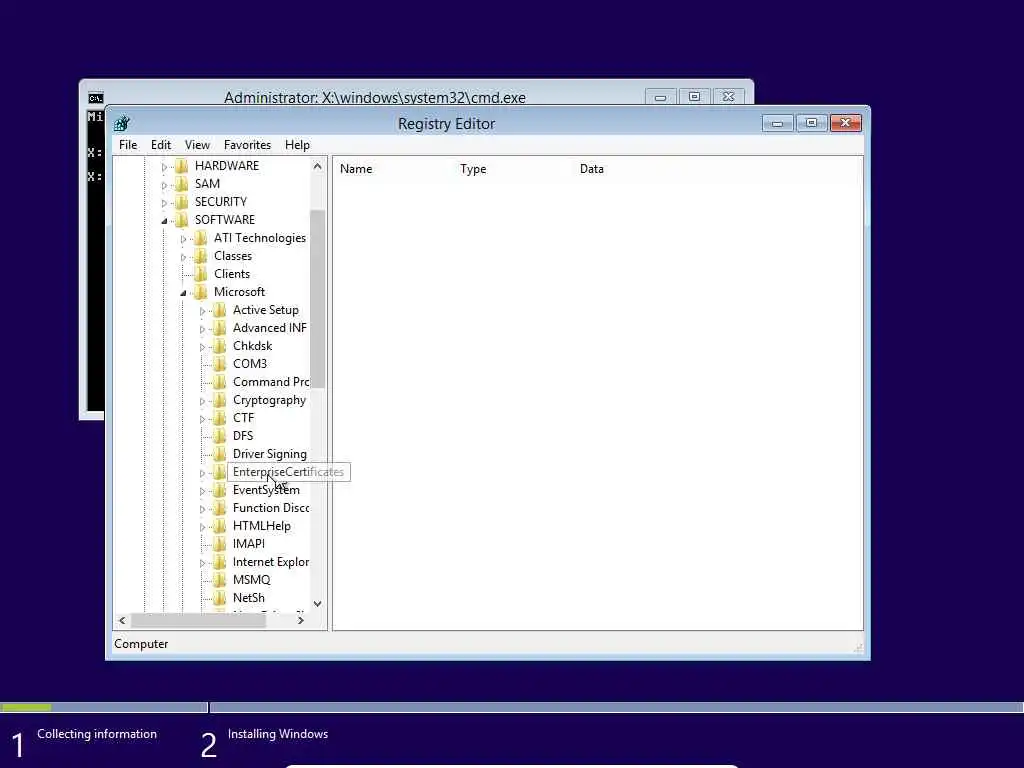Click the cmd.exe window title bar
This screenshot has height=768, width=1024.
click(374, 97)
